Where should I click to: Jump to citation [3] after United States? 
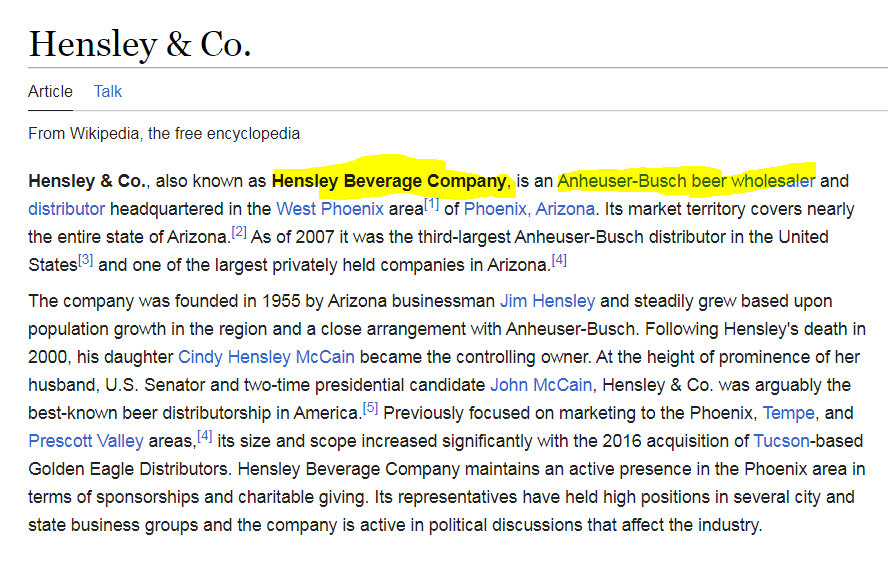point(86,260)
